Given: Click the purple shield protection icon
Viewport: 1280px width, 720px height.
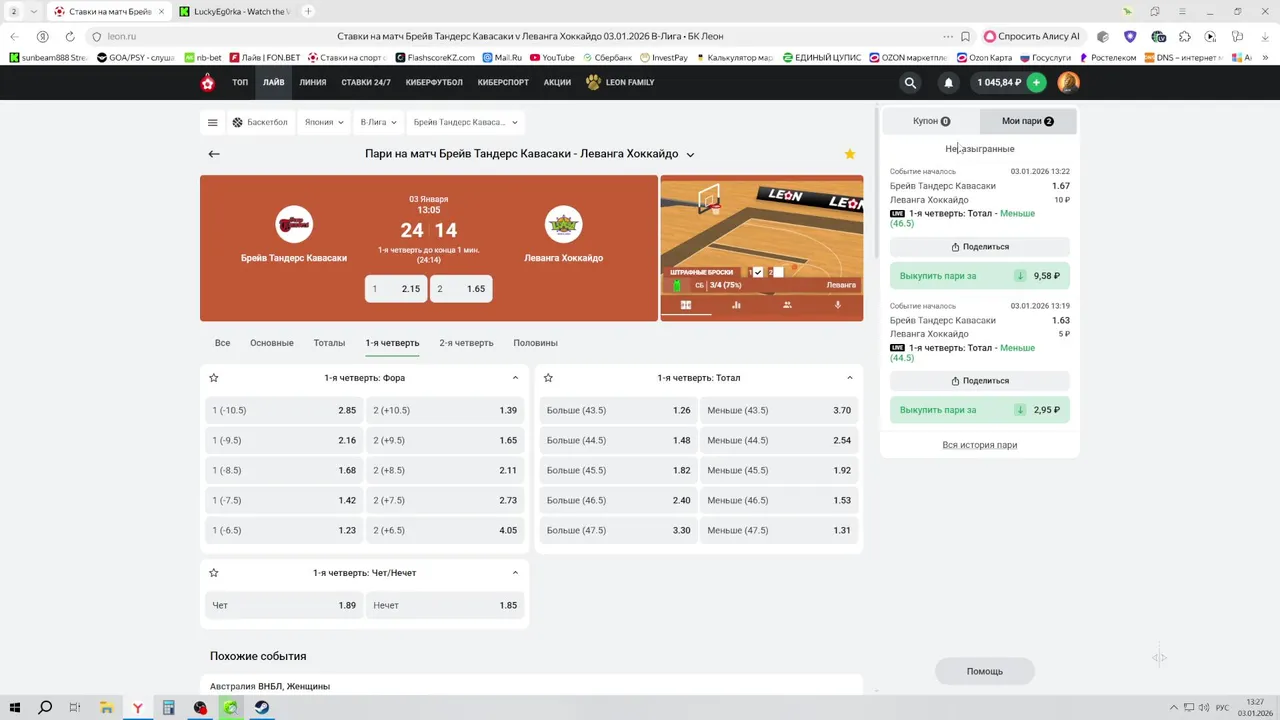Looking at the screenshot, I should 1130,36.
